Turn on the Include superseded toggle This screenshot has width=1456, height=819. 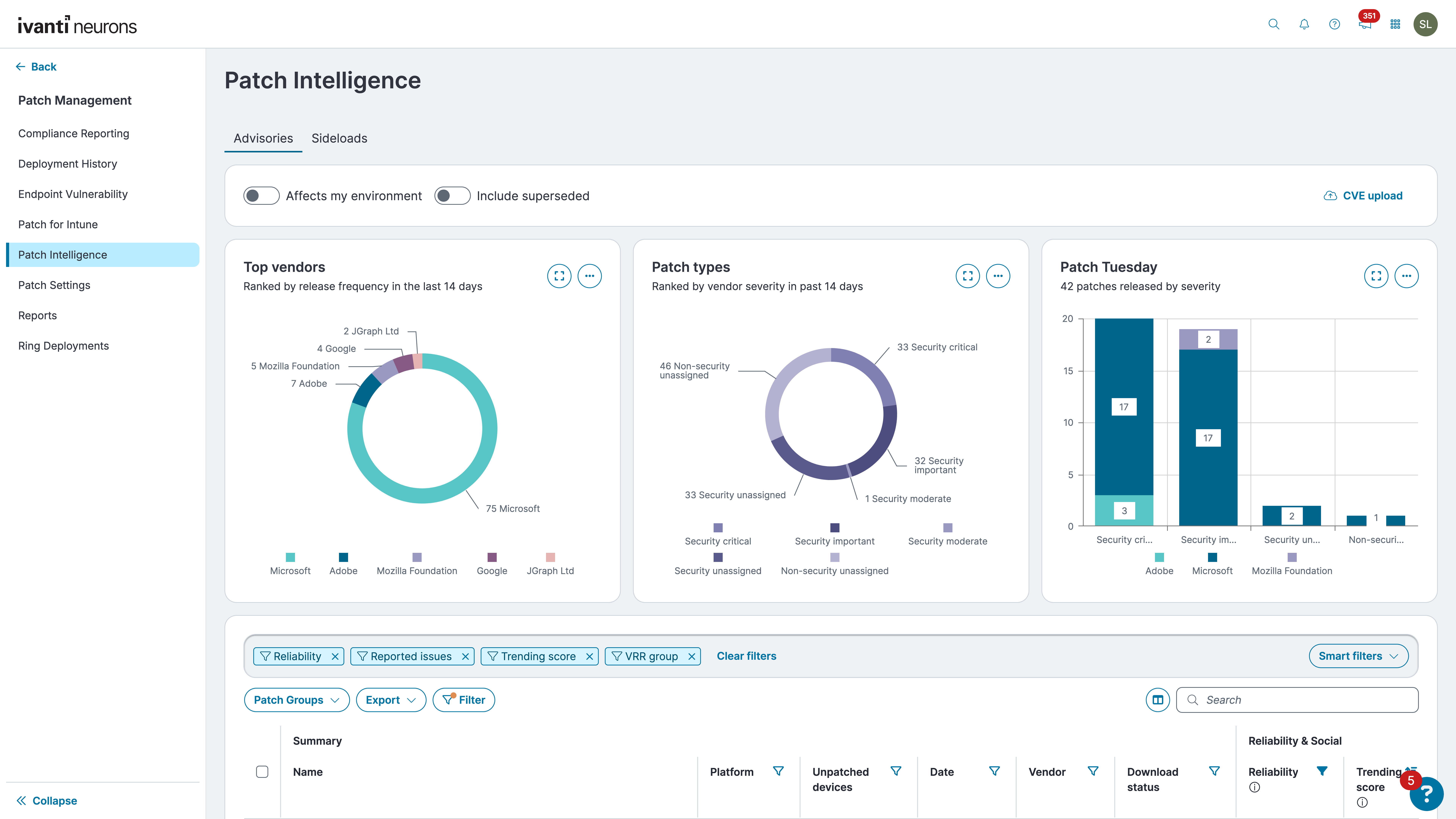pyautogui.click(x=452, y=196)
